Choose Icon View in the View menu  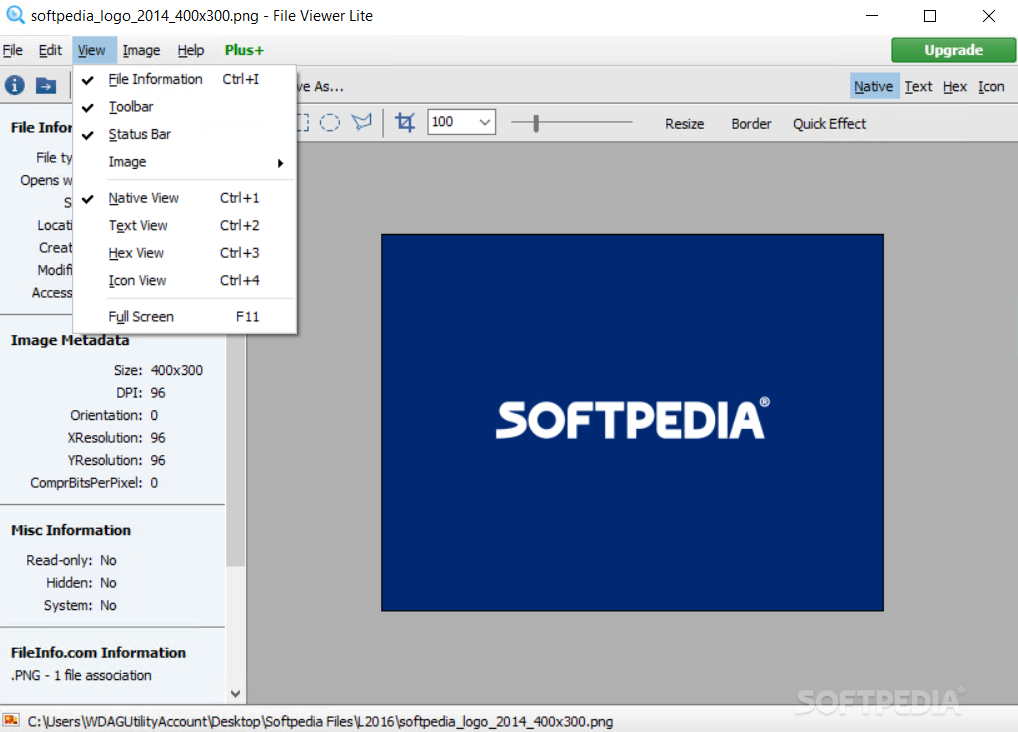(184, 281)
